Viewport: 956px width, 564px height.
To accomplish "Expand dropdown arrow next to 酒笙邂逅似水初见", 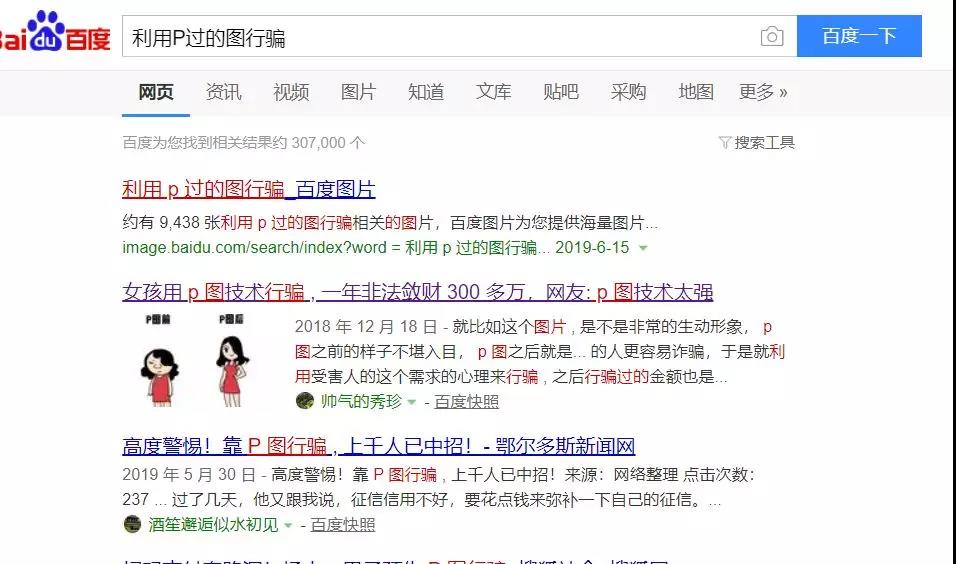I will point(288,525).
